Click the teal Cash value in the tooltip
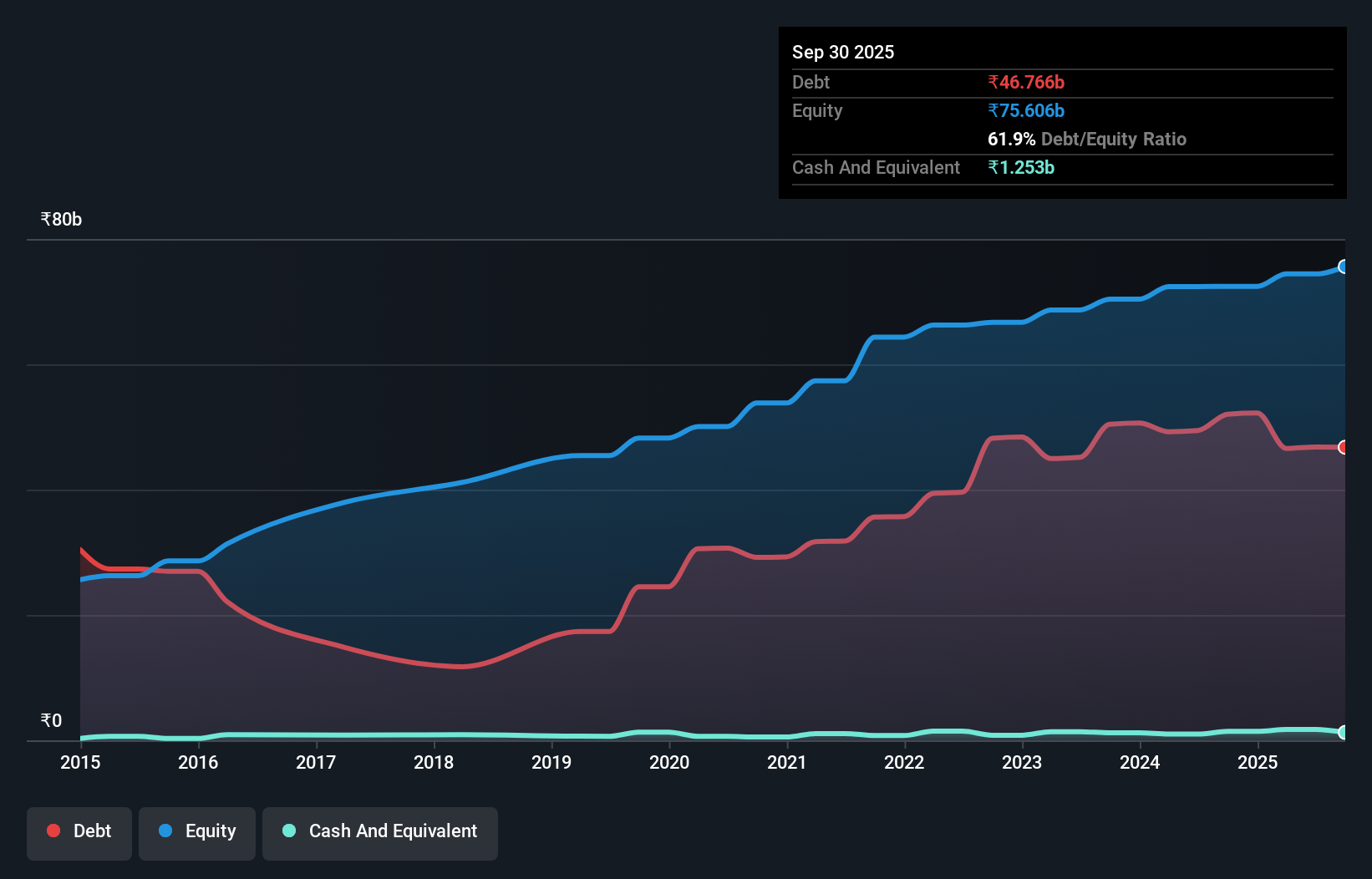This screenshot has height=879, width=1372. 1022,167
